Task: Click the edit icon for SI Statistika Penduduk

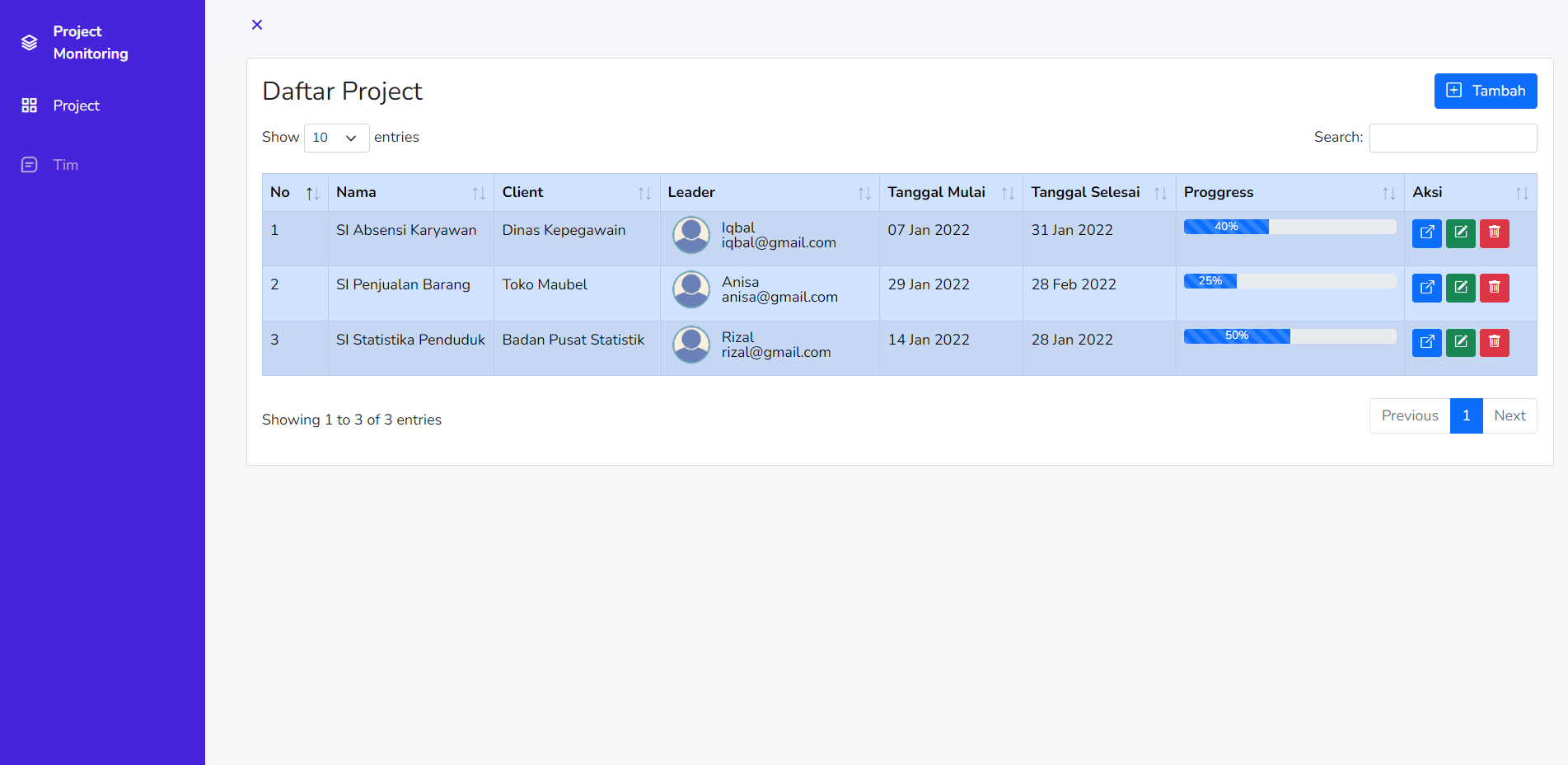Action: tap(1460, 342)
